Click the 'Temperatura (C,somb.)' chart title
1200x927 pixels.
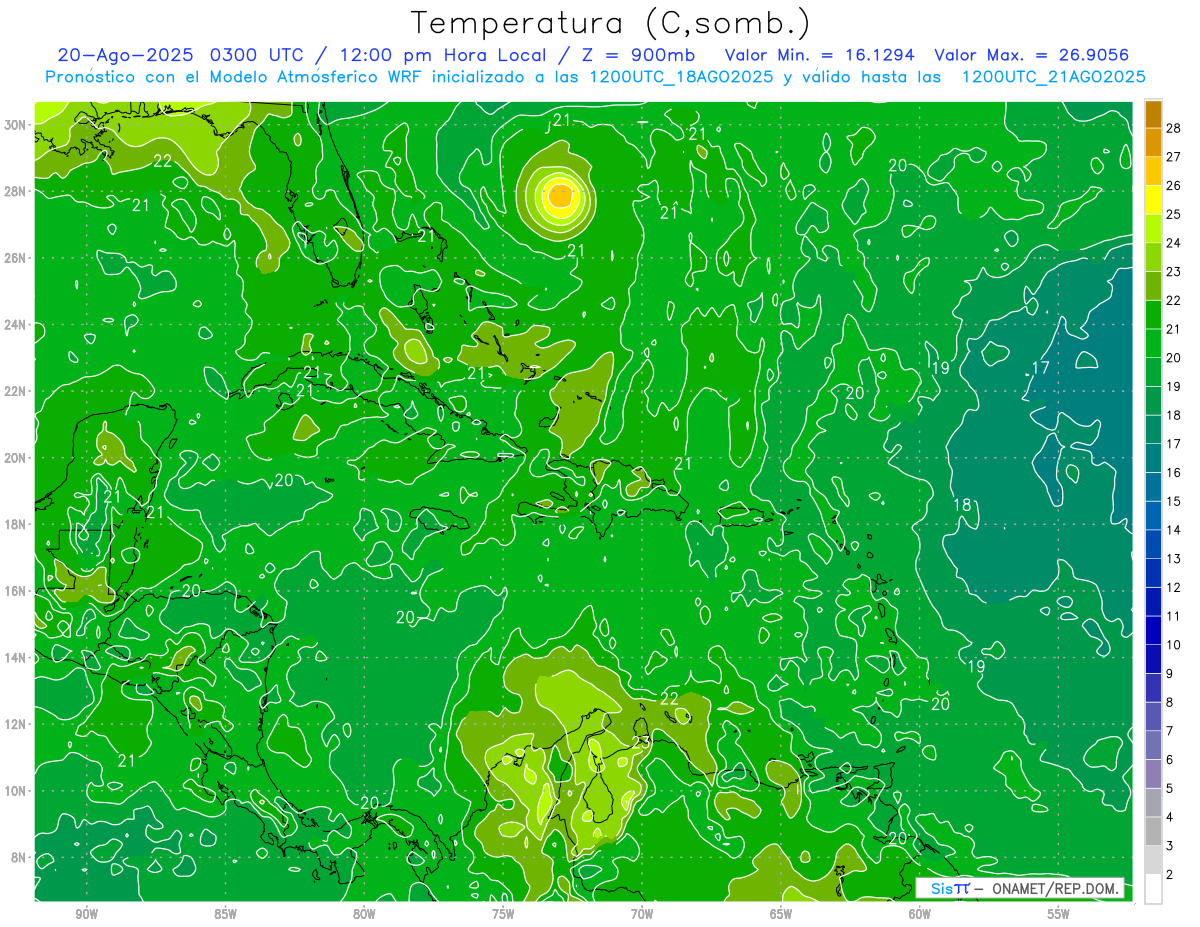click(610, 23)
